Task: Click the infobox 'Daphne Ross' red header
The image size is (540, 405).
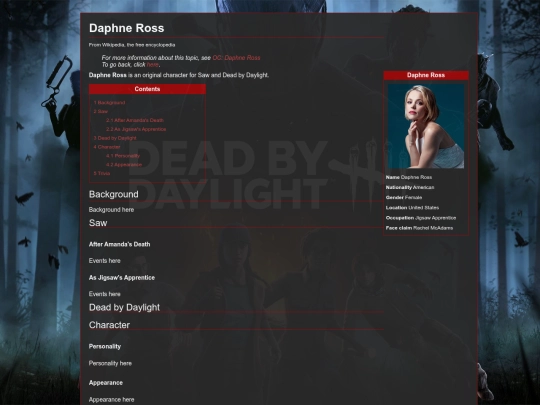Action: click(x=426, y=75)
